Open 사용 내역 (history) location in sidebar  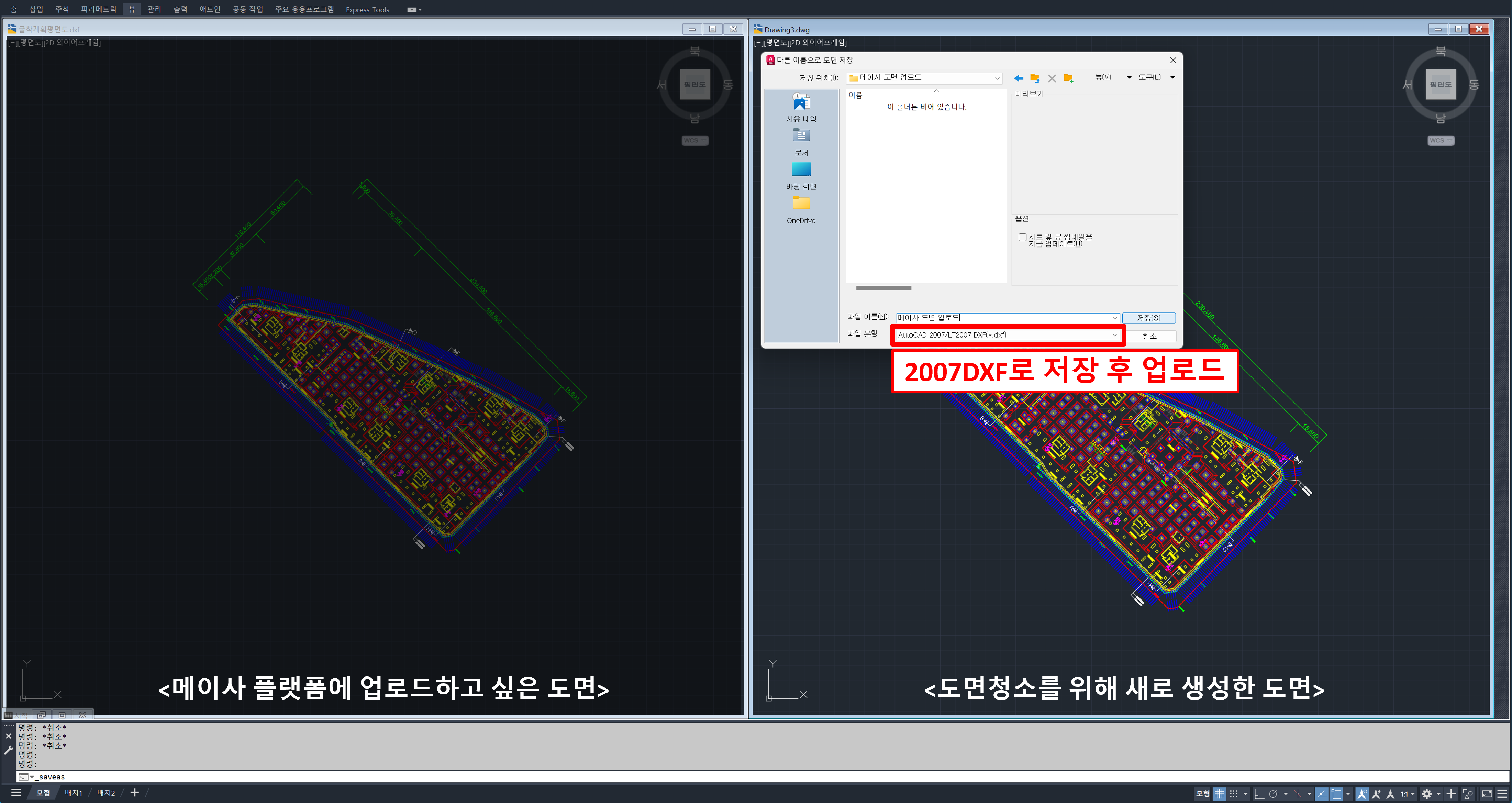point(801,107)
